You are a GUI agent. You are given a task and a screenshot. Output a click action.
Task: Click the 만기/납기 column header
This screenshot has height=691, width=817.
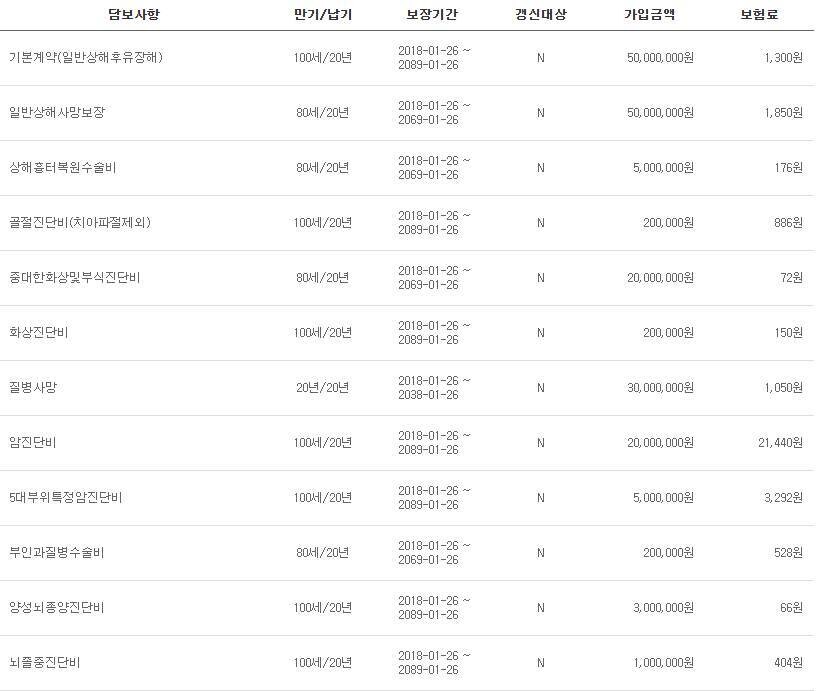click(322, 15)
